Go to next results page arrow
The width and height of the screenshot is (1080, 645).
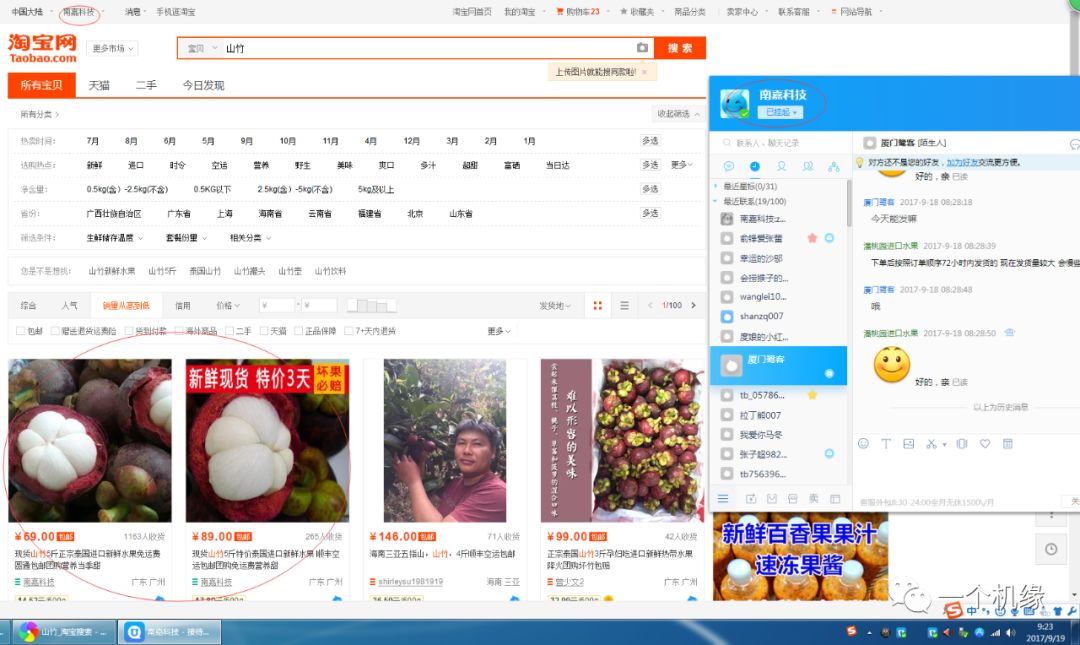coord(694,305)
